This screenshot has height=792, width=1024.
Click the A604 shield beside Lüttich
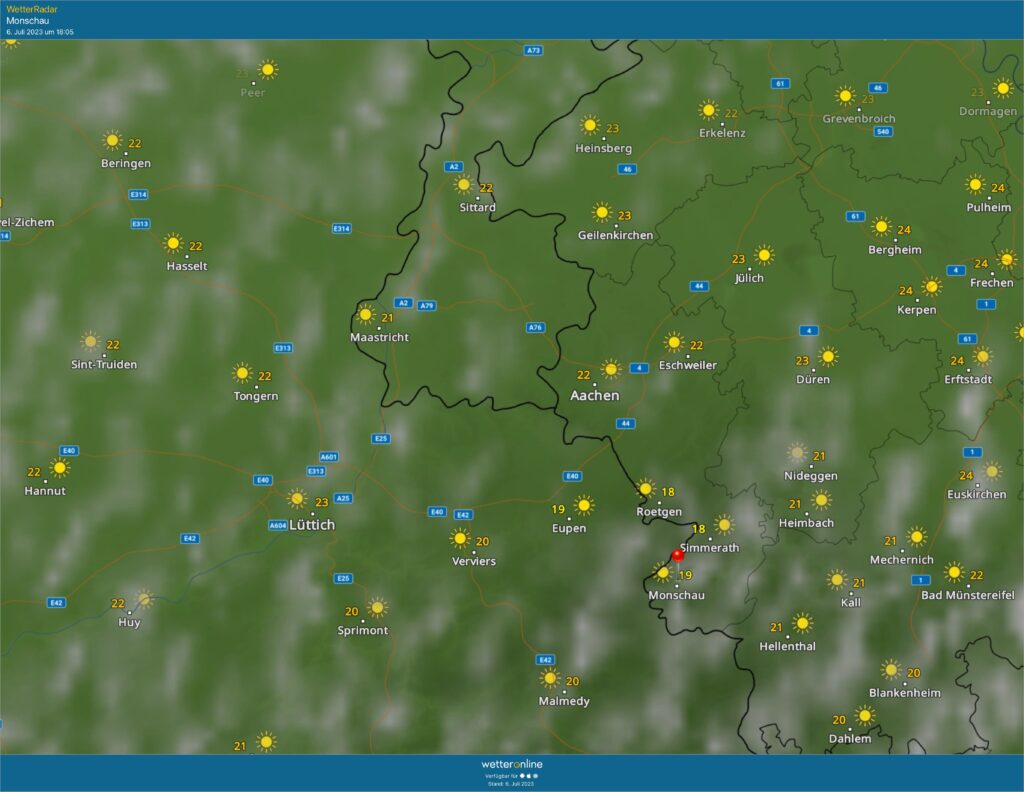(x=278, y=526)
